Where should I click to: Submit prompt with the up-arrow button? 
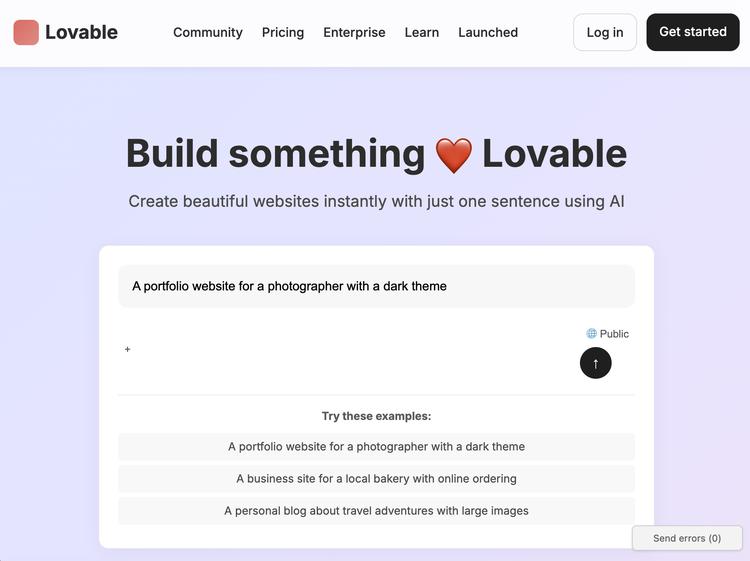click(x=595, y=363)
